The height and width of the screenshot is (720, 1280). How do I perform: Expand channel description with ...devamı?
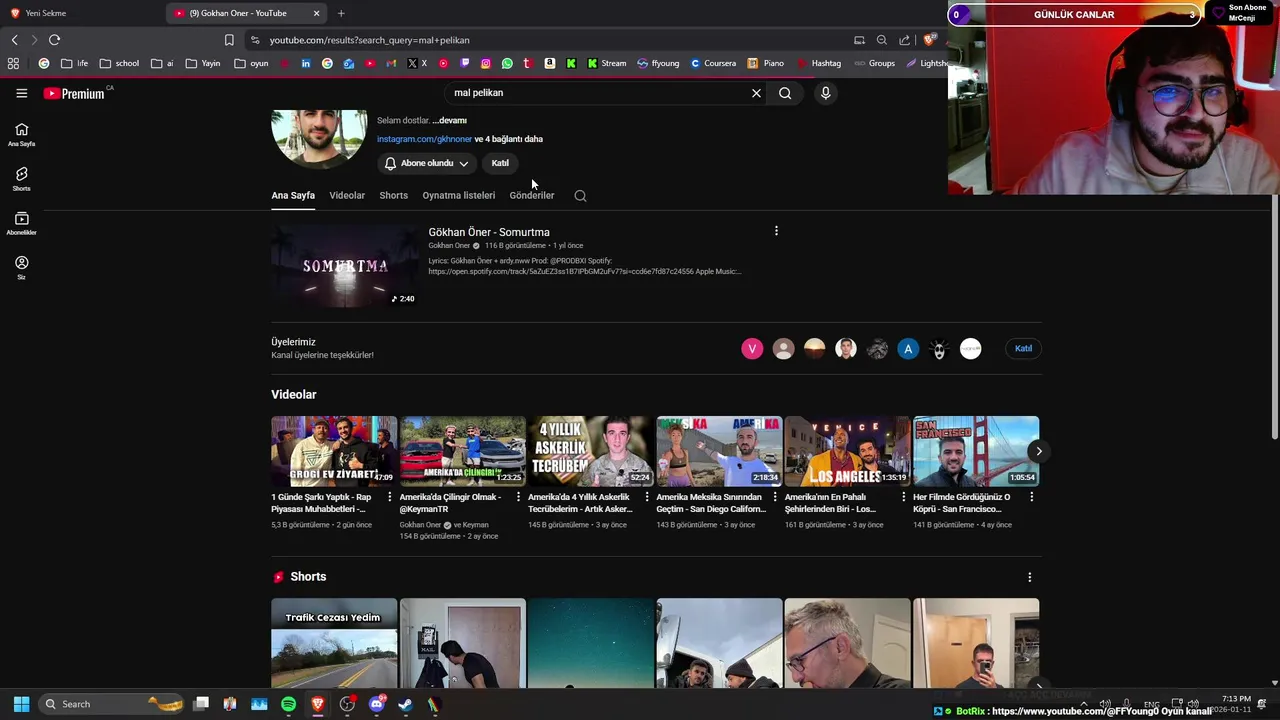(x=449, y=120)
